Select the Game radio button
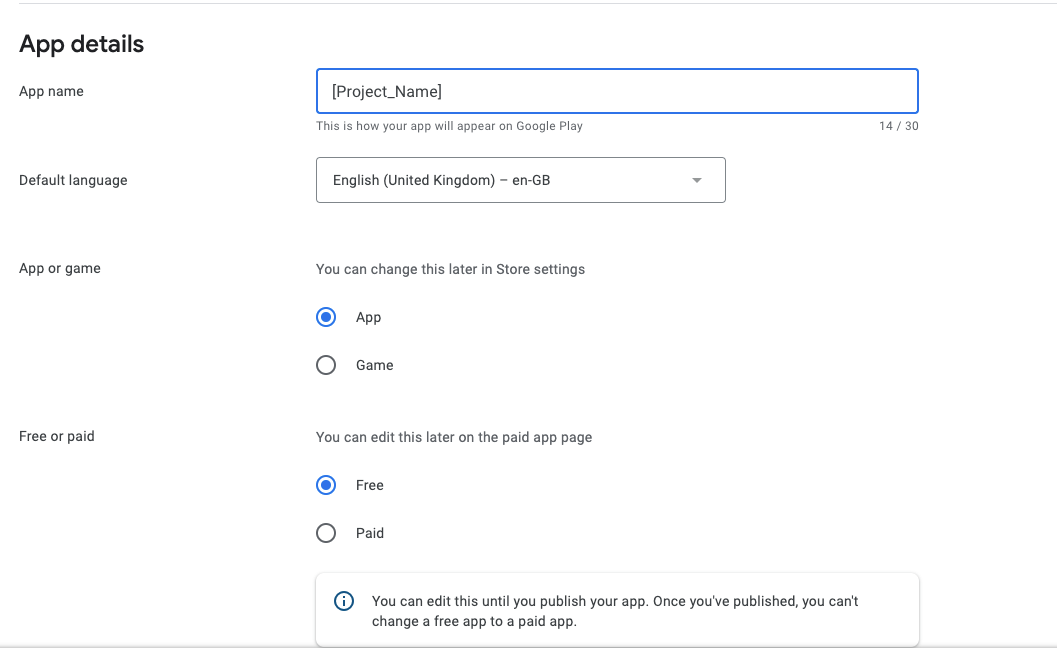The width and height of the screenshot is (1057, 648). tap(326, 365)
